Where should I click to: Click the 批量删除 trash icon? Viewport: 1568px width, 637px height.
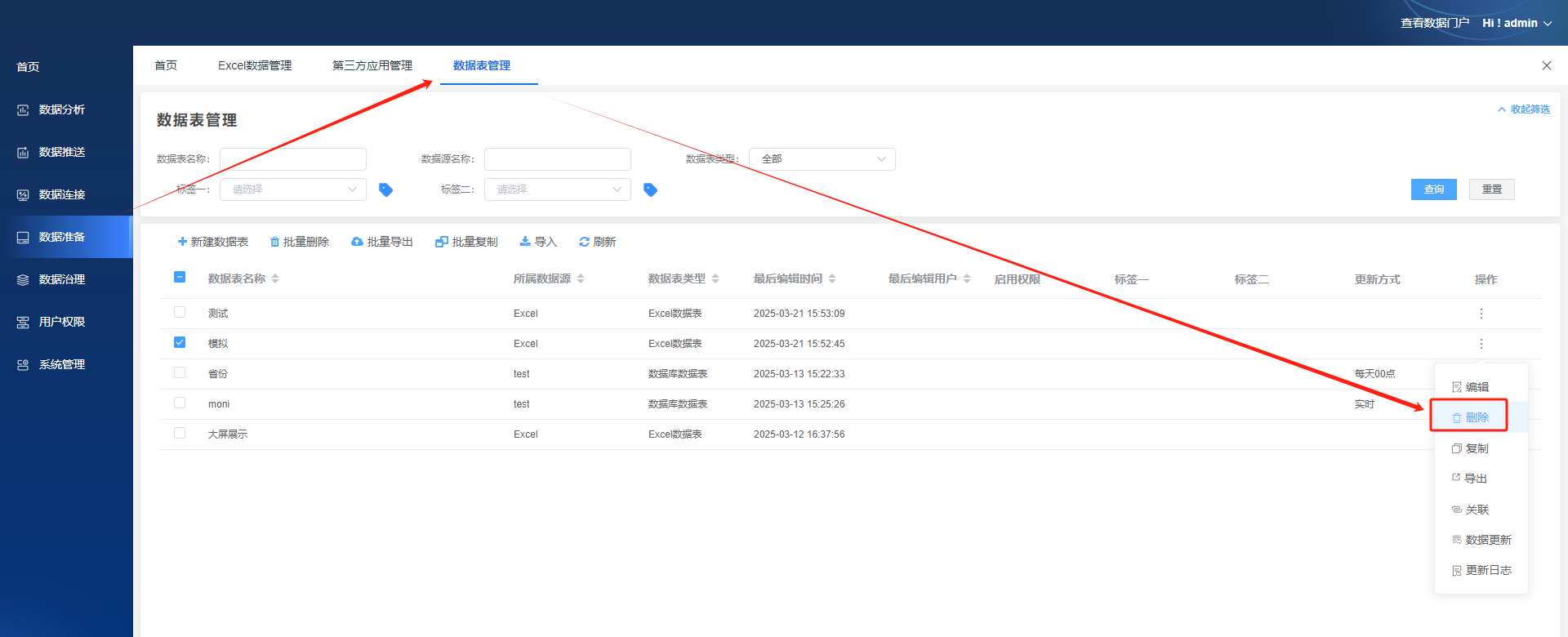tap(275, 242)
